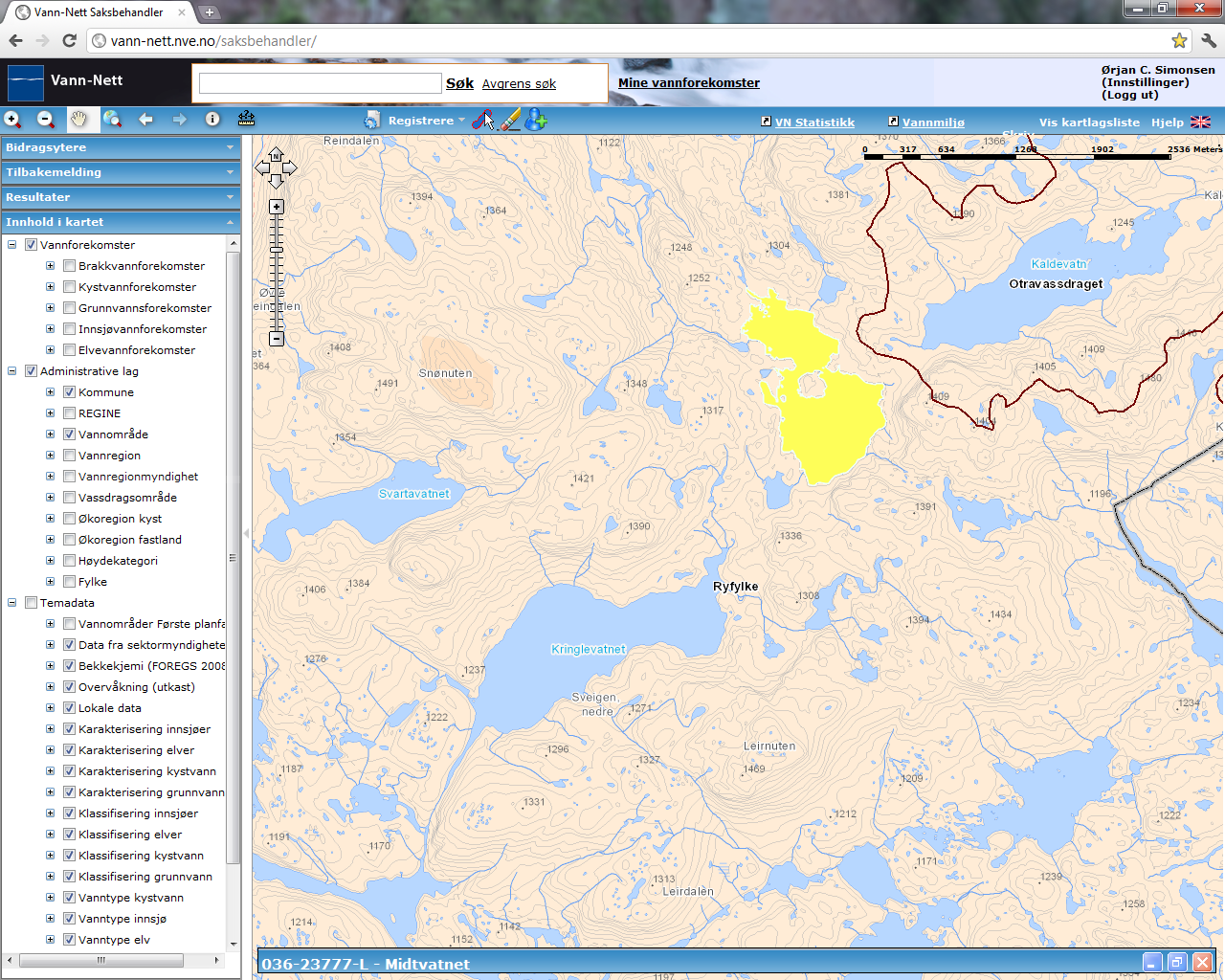This screenshot has width=1225, height=980.
Task: Open the Avgrens søk link
Action: pyautogui.click(x=519, y=84)
